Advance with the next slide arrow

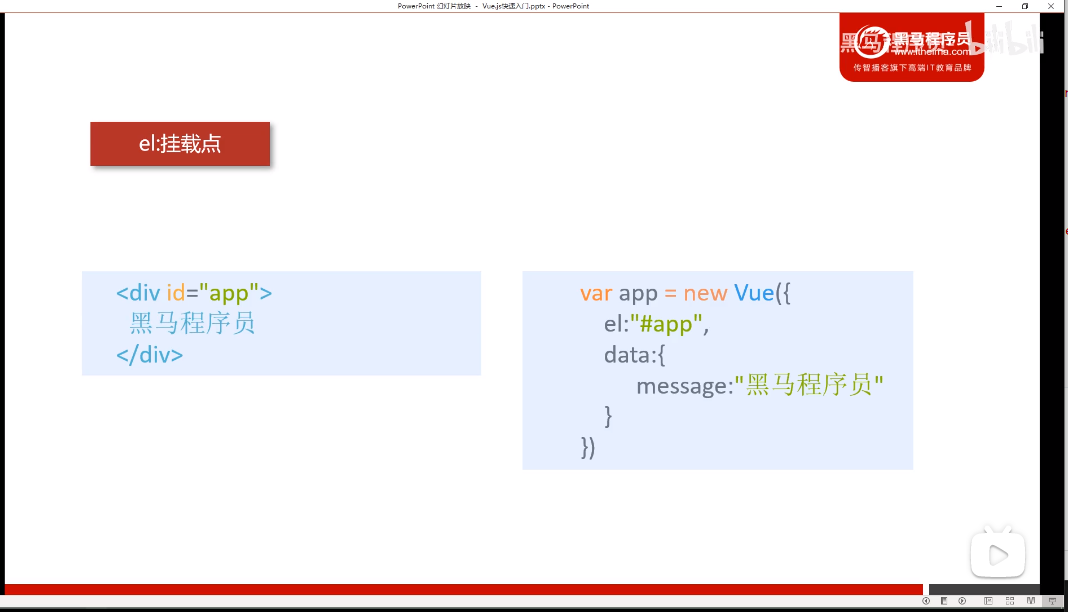962,601
